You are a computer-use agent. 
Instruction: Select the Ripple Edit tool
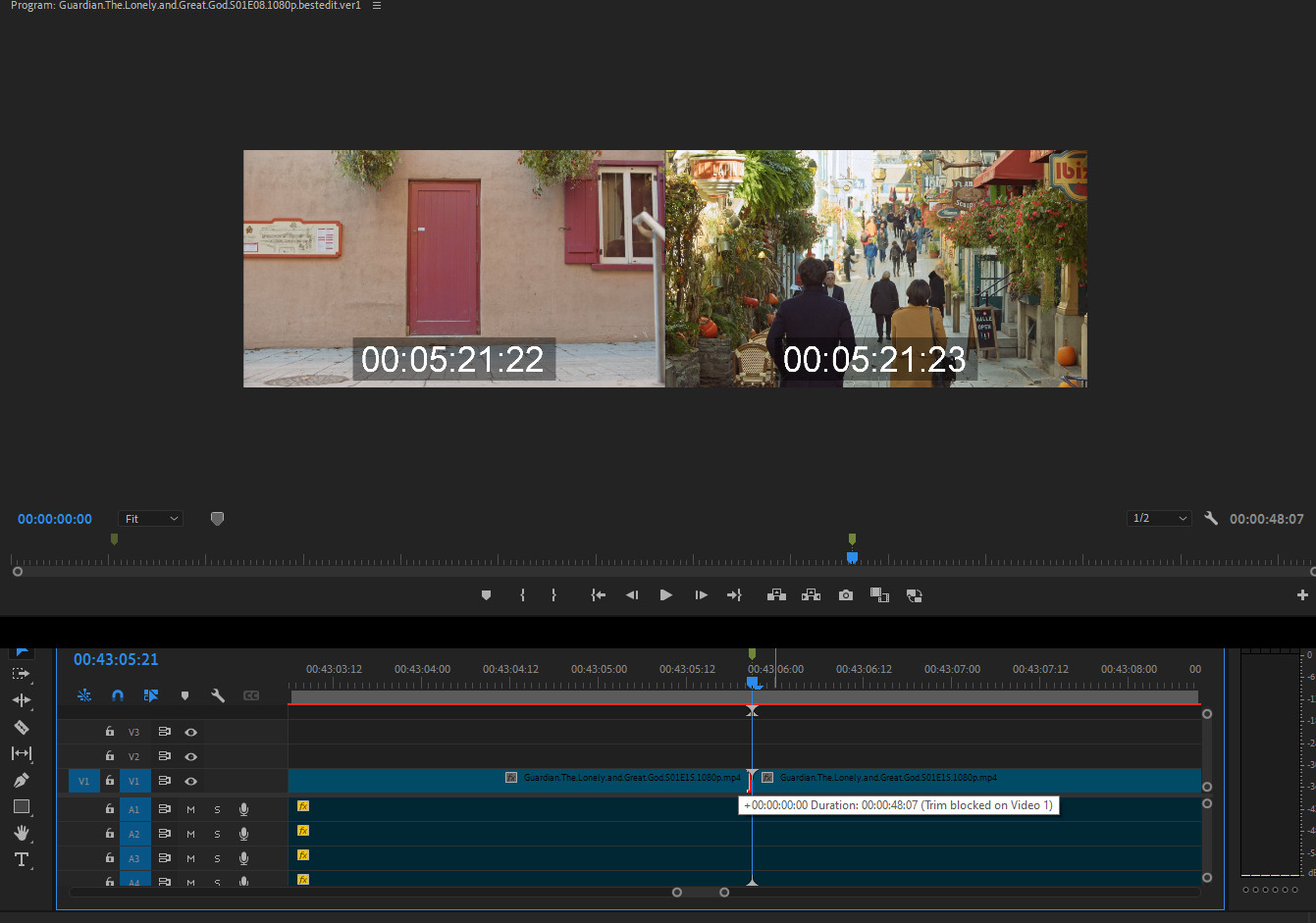click(x=21, y=700)
